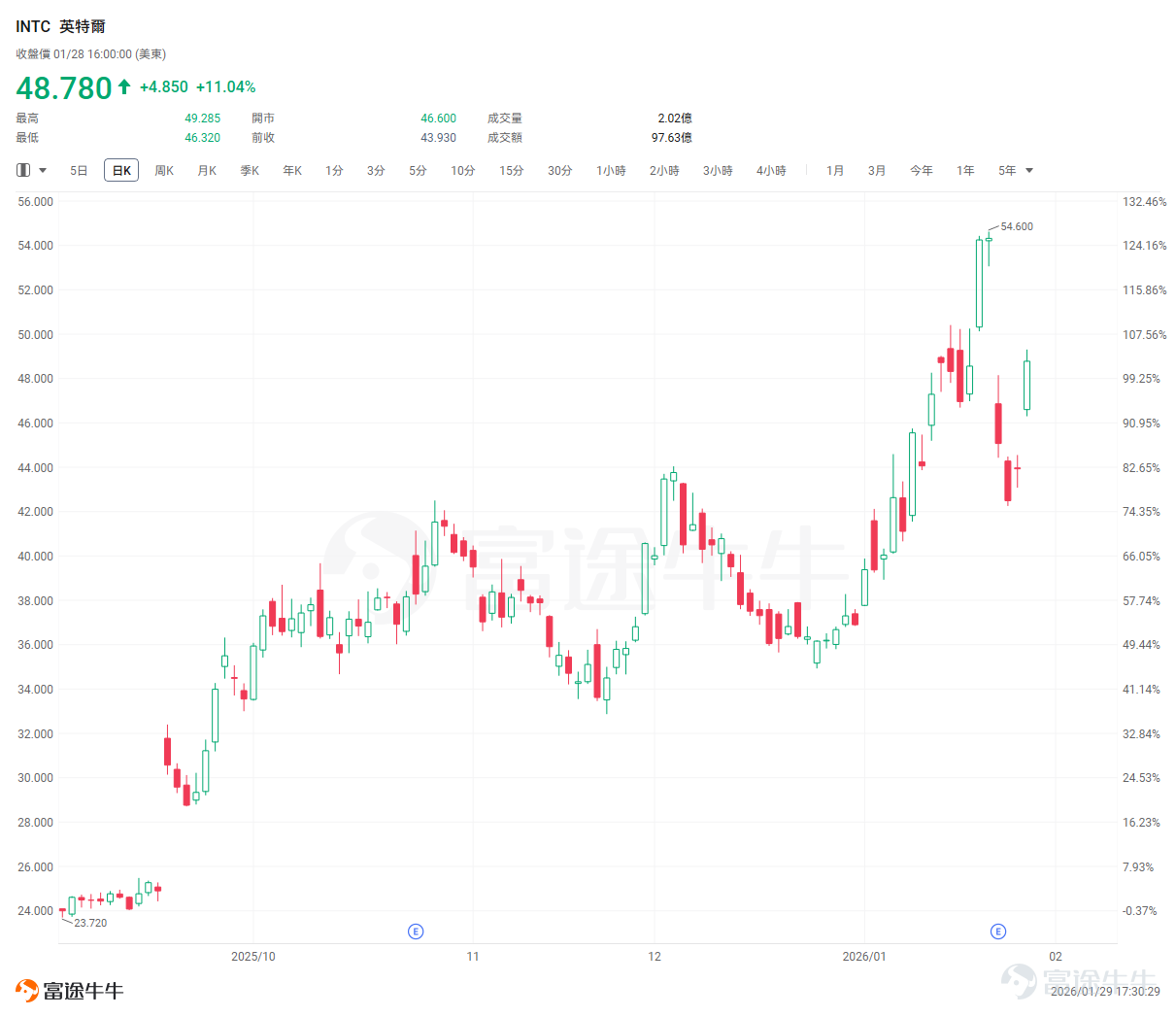Switch to 季K quarterly chart
Viewport: 1176px width, 1017px height.
pyautogui.click(x=250, y=171)
